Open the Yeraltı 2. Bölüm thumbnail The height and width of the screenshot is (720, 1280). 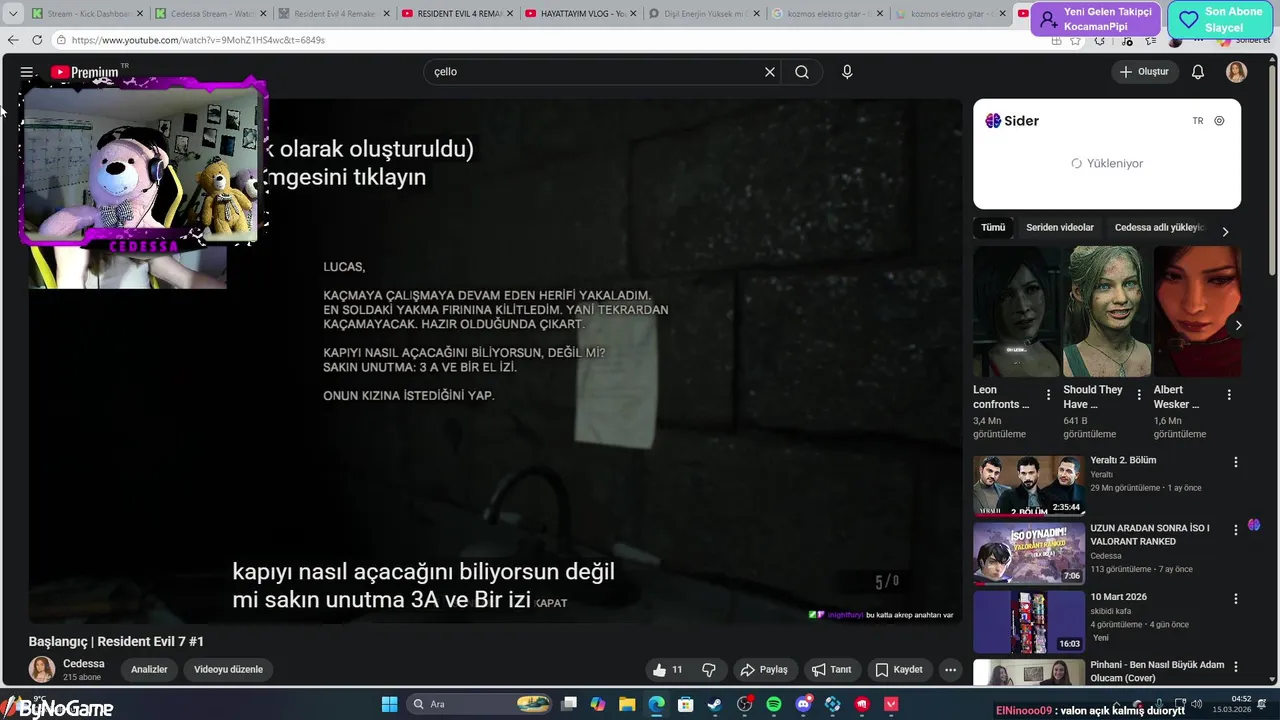(x=1029, y=485)
